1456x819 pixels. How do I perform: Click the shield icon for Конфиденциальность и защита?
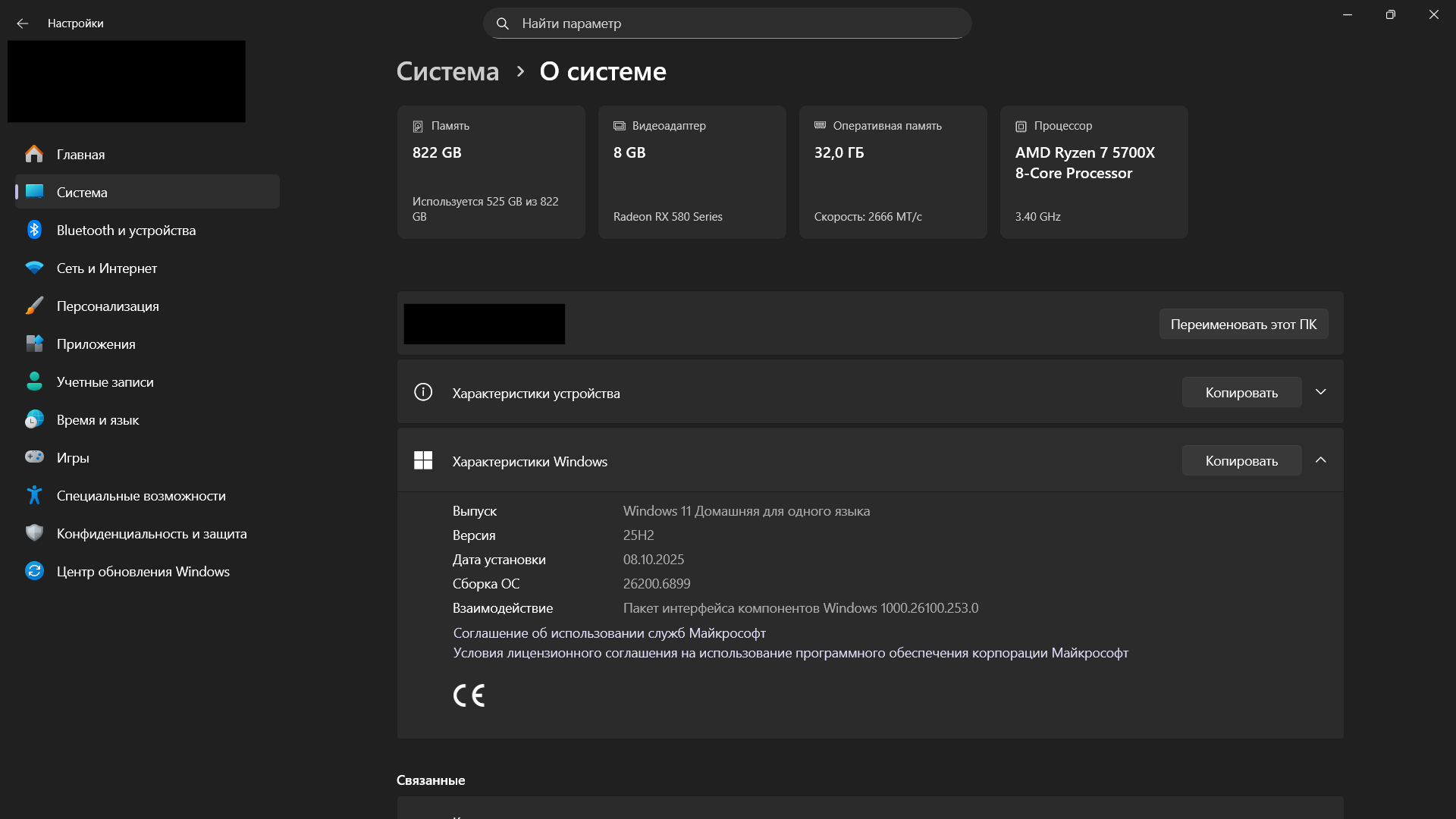click(34, 533)
